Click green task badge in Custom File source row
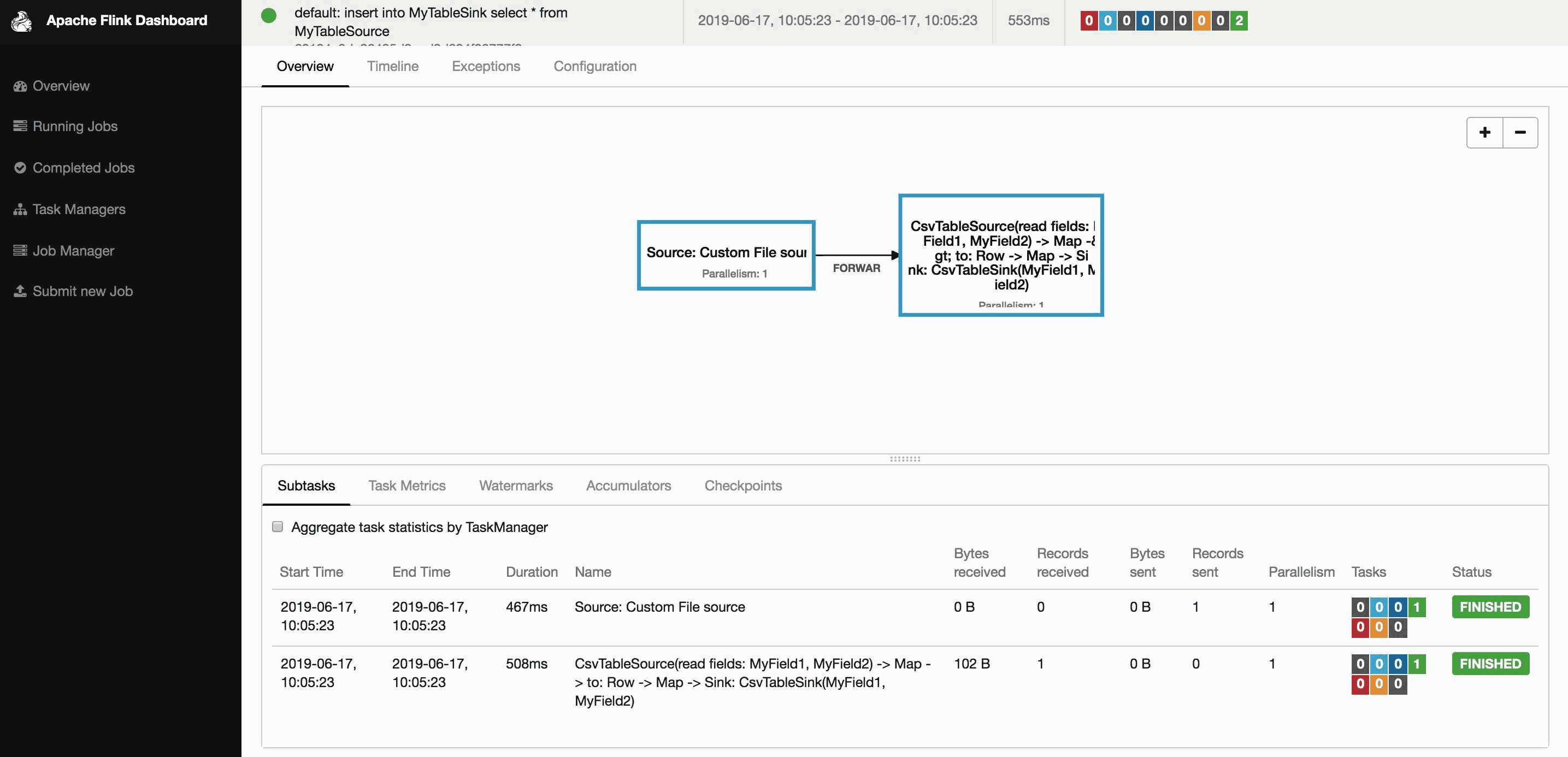 [x=1417, y=607]
